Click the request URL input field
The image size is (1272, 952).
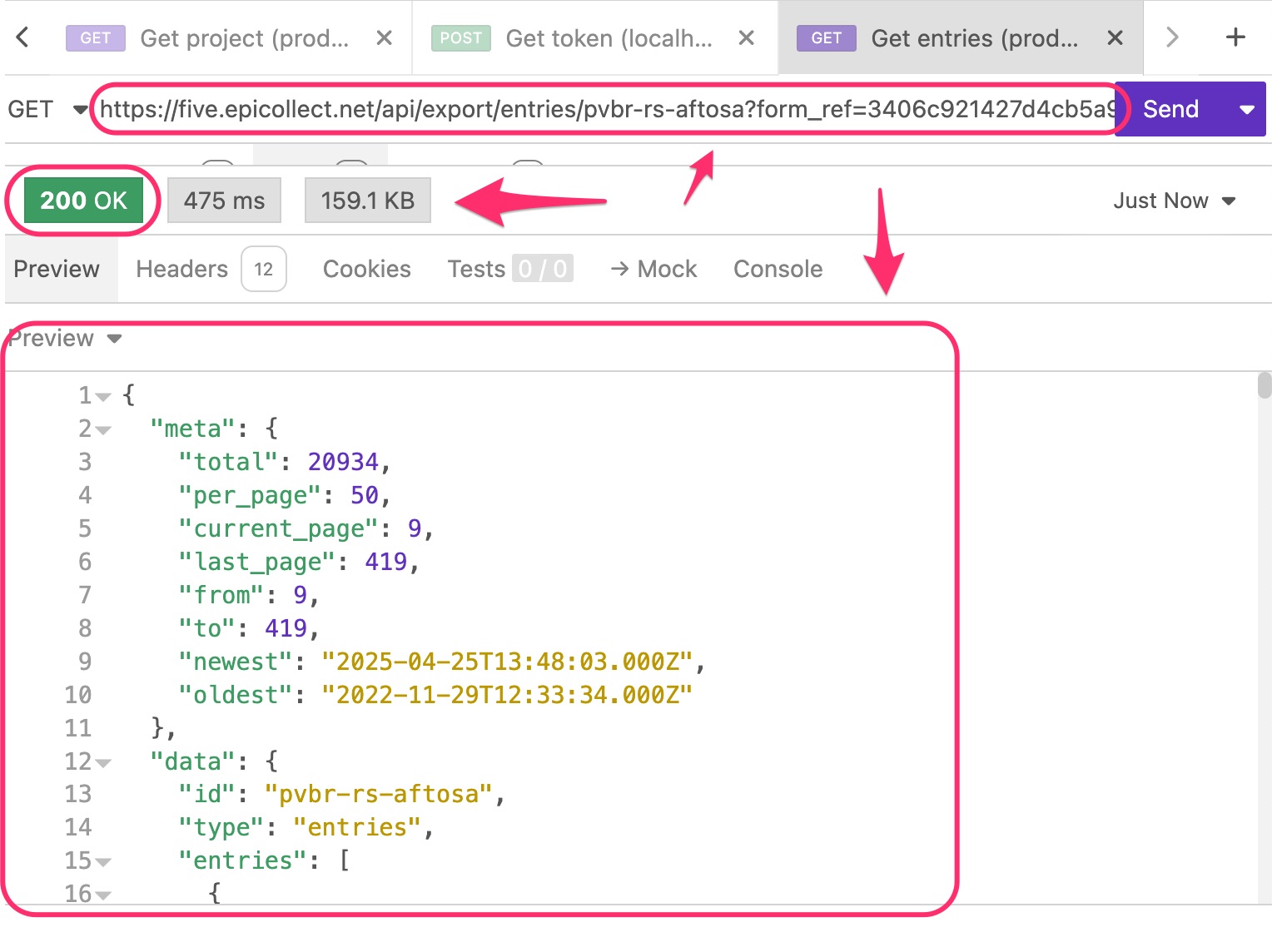[x=606, y=110]
